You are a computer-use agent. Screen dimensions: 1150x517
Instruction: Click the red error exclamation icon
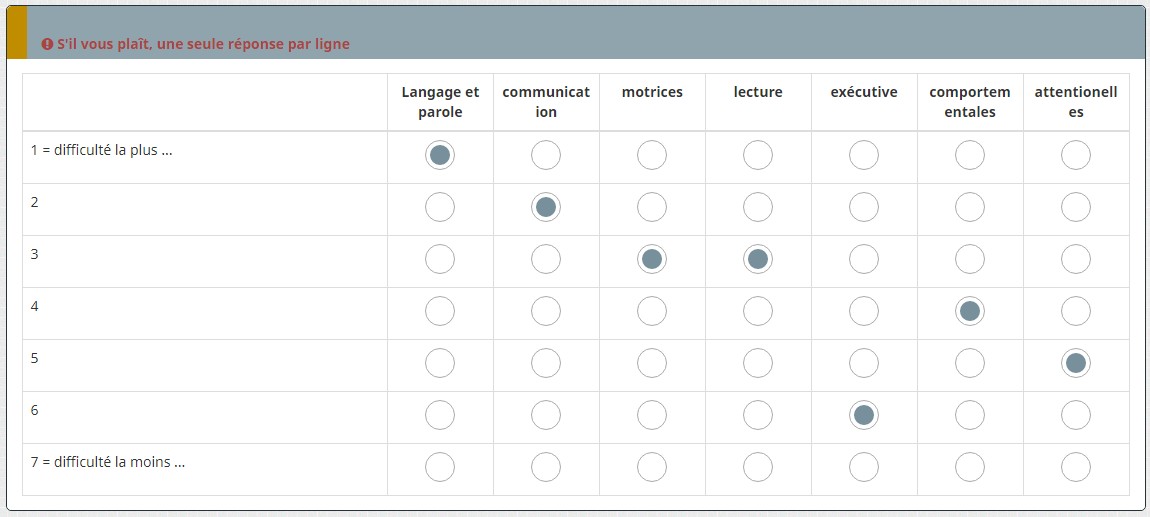click(x=47, y=45)
